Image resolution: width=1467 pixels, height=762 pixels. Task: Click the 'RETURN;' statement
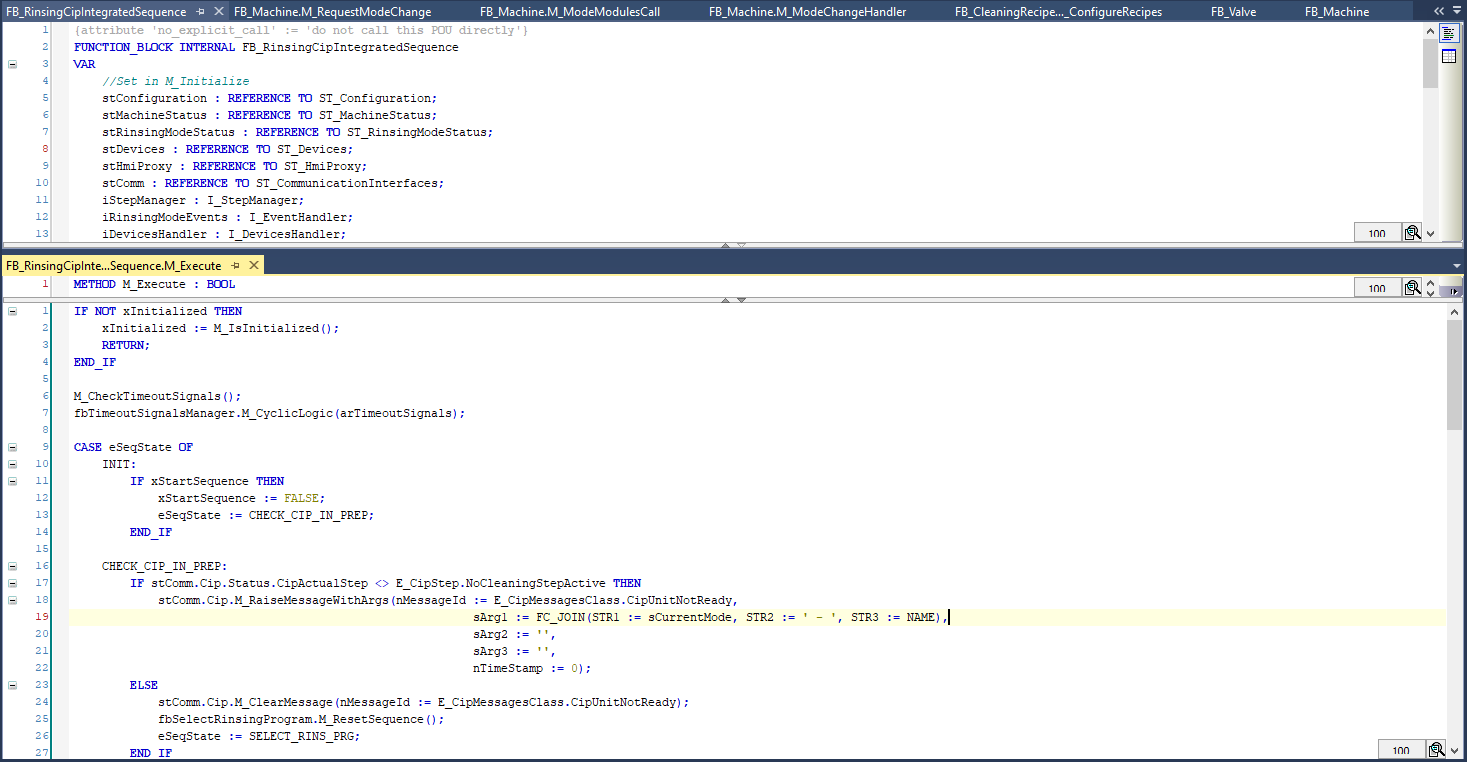[x=126, y=345]
